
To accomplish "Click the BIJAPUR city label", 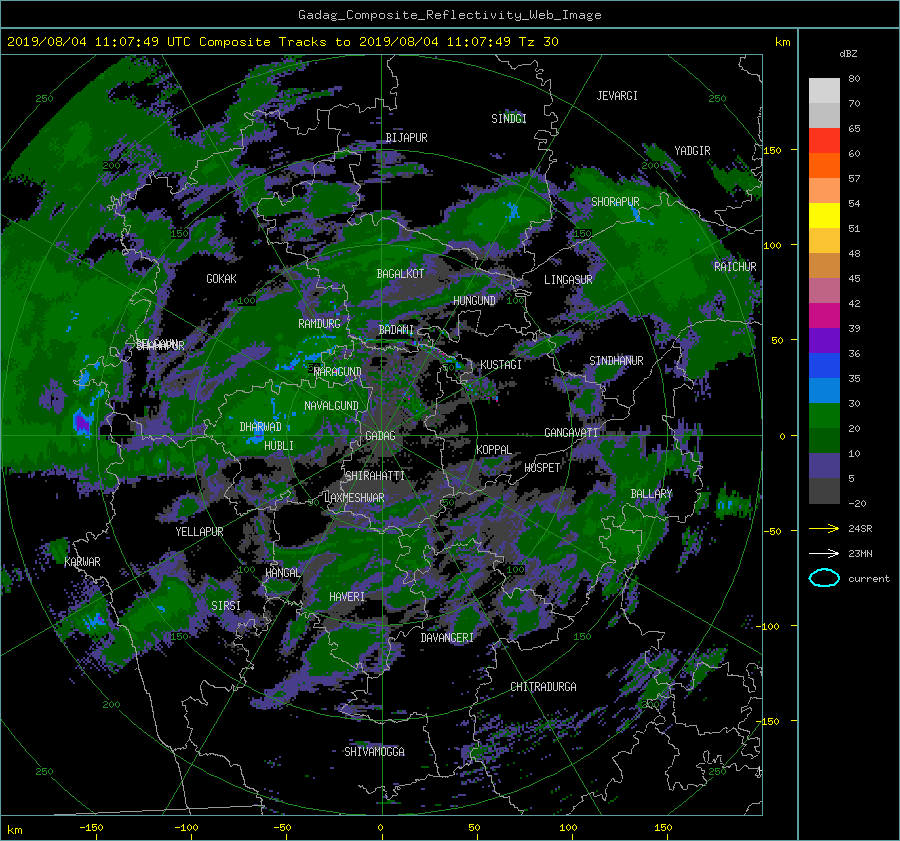I will coord(406,138).
